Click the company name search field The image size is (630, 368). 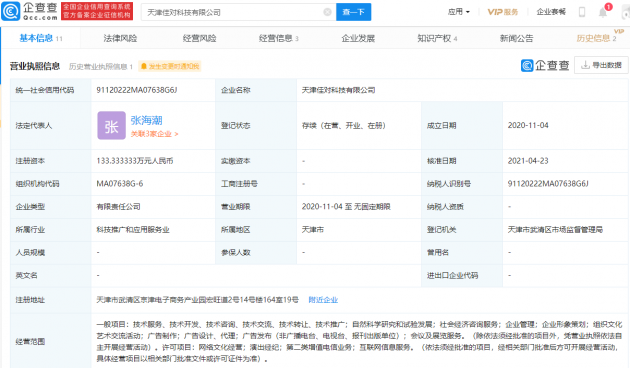234,12
